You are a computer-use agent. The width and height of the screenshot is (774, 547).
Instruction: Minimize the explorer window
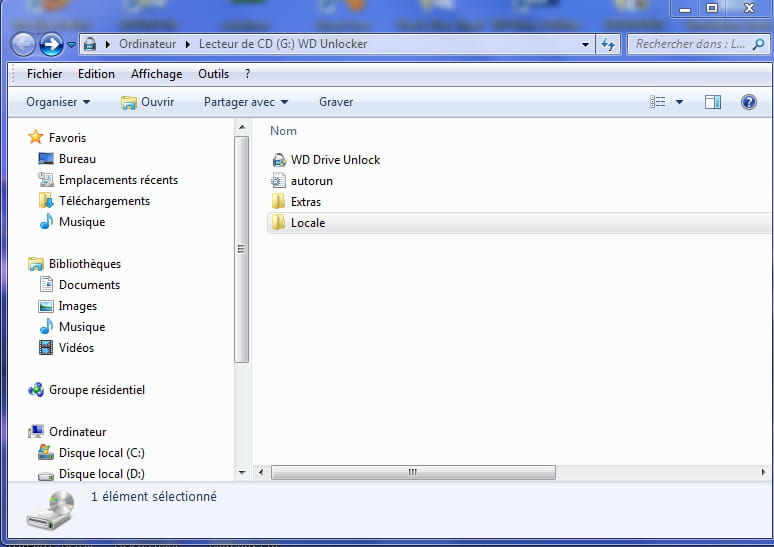[685, 8]
